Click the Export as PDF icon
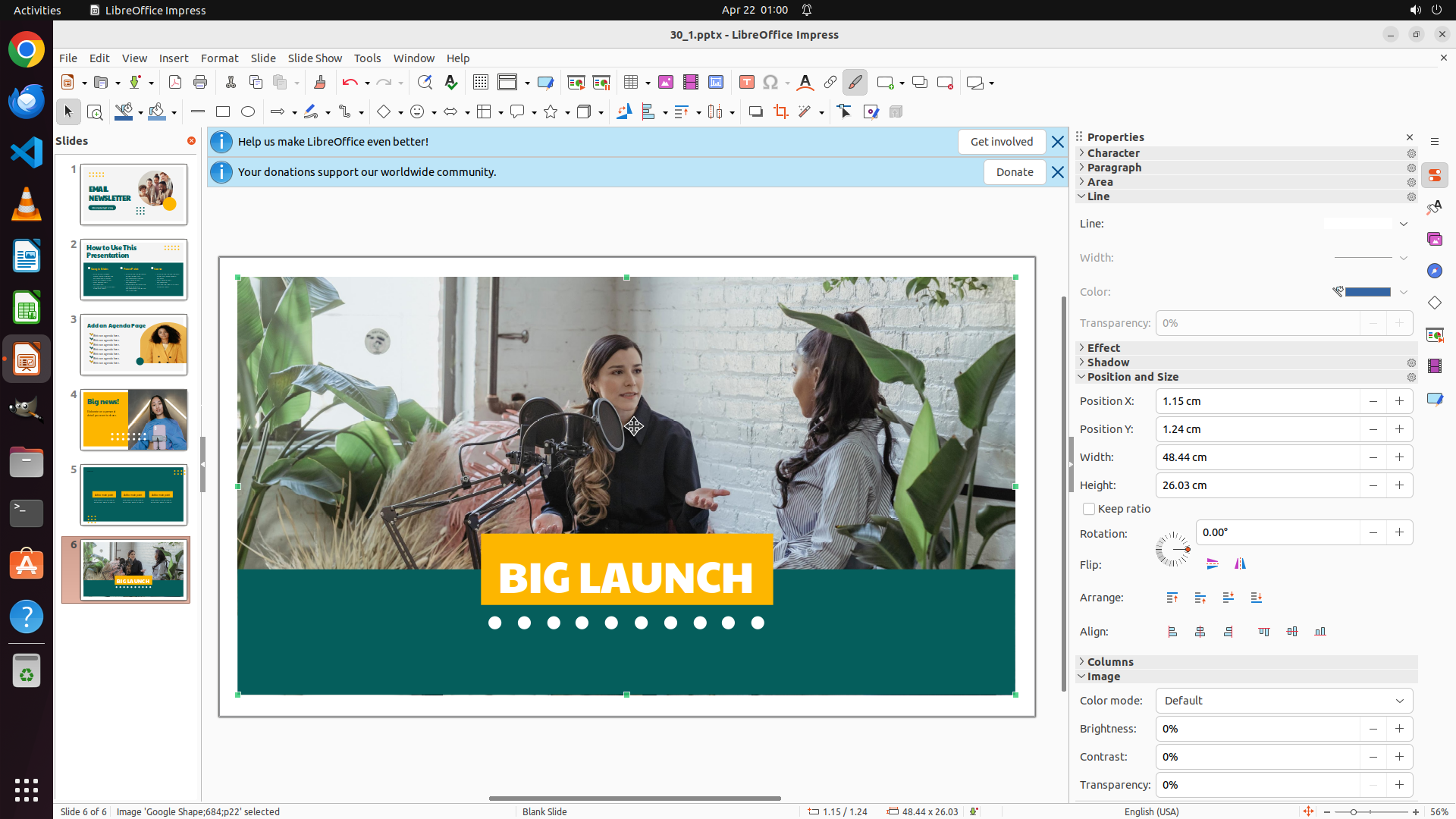1456x819 pixels. 175,83
